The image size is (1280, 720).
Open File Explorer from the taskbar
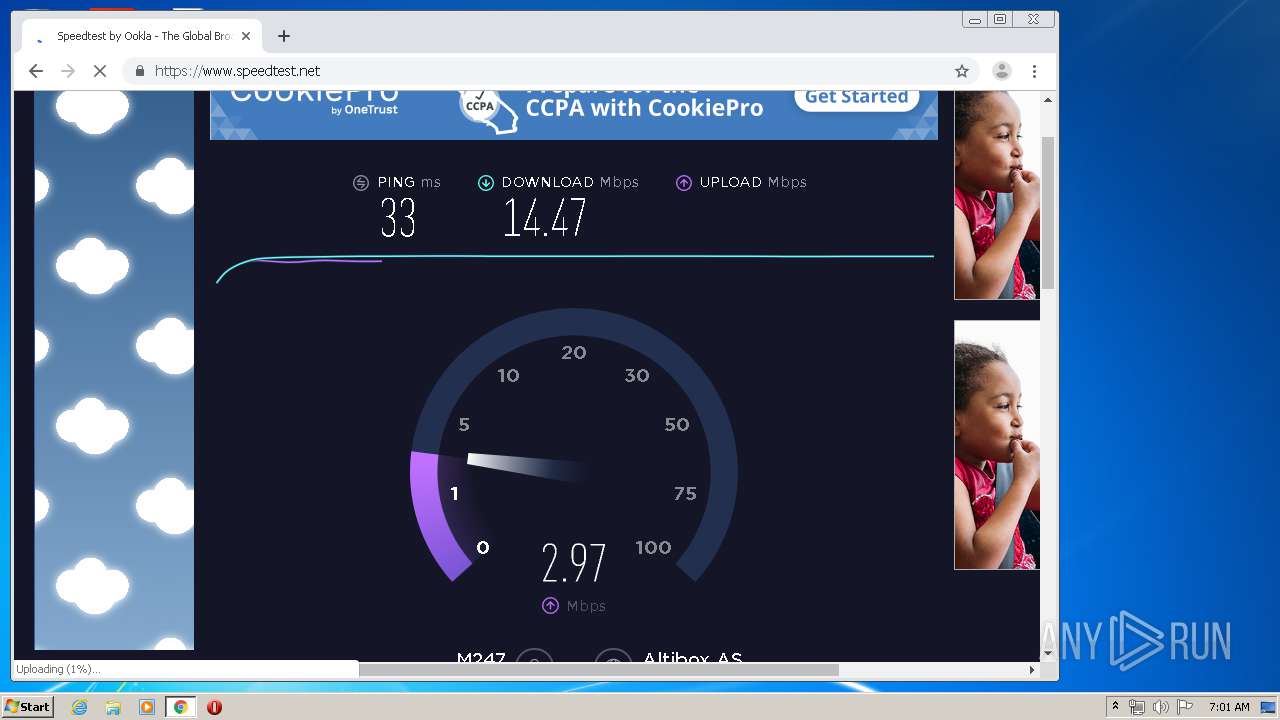[x=113, y=707]
